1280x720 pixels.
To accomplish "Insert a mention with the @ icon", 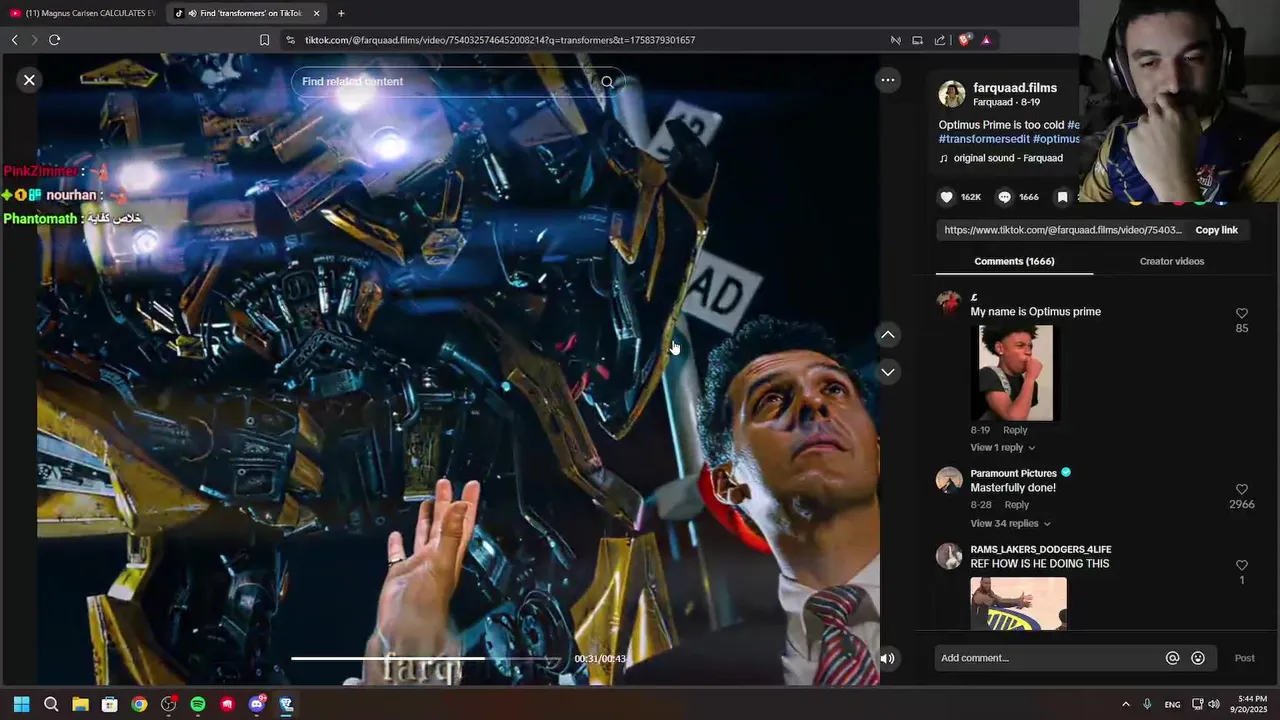I will 1172,658.
